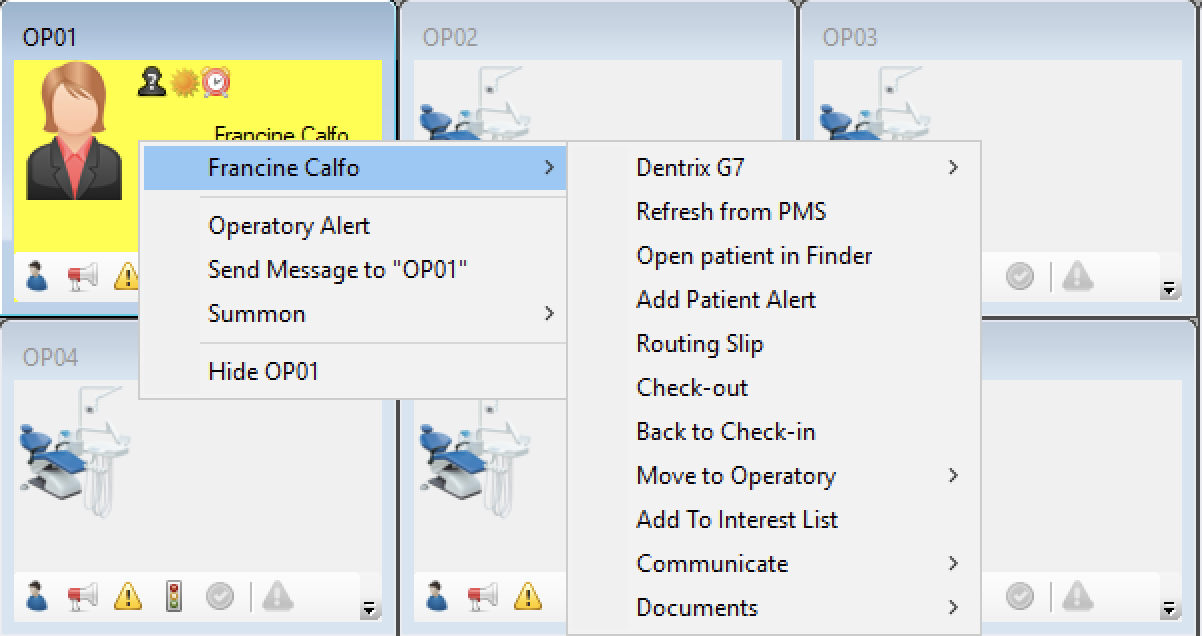Image resolution: width=1202 pixels, height=636 pixels.
Task: Click the blue person icon in OP01's toolbar
Action: point(37,276)
